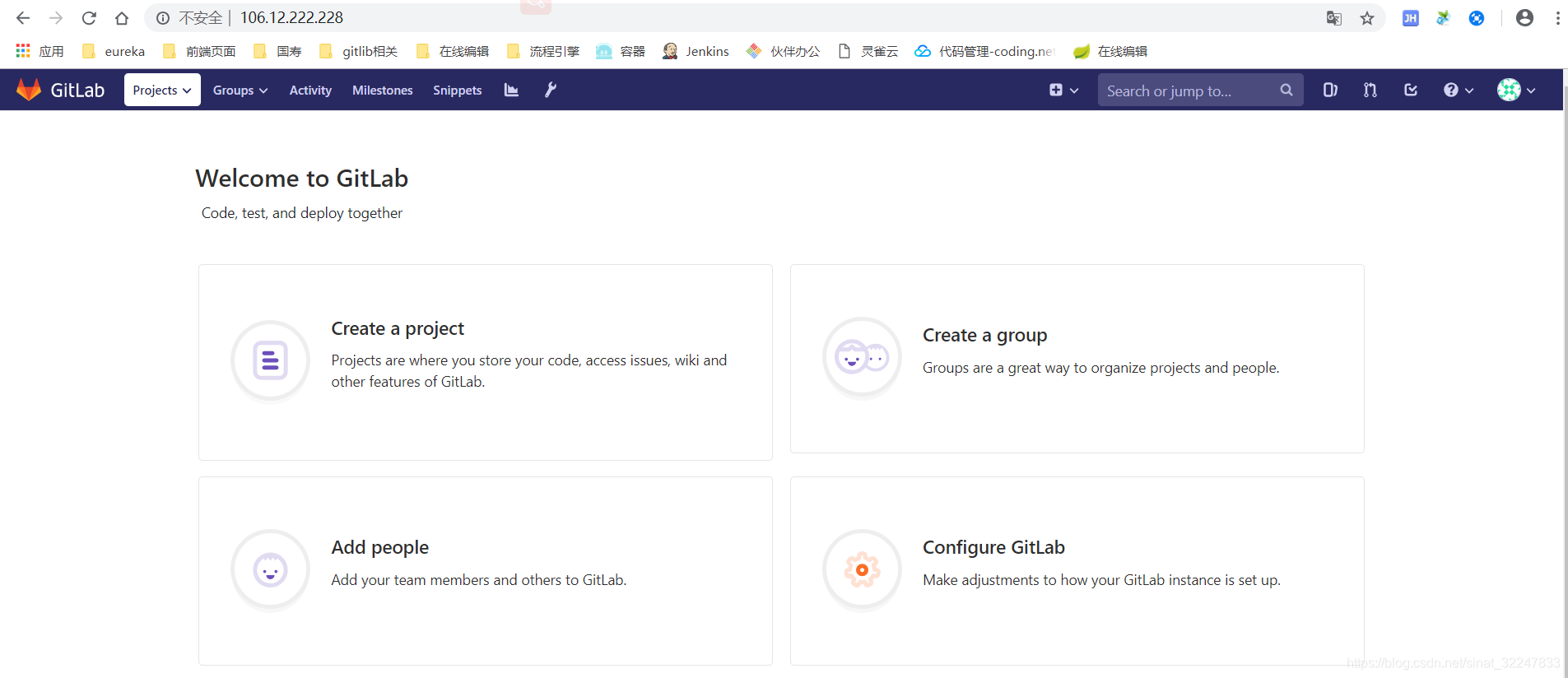
Task: Open the 容器 bookmark
Action: pyautogui.click(x=621, y=51)
